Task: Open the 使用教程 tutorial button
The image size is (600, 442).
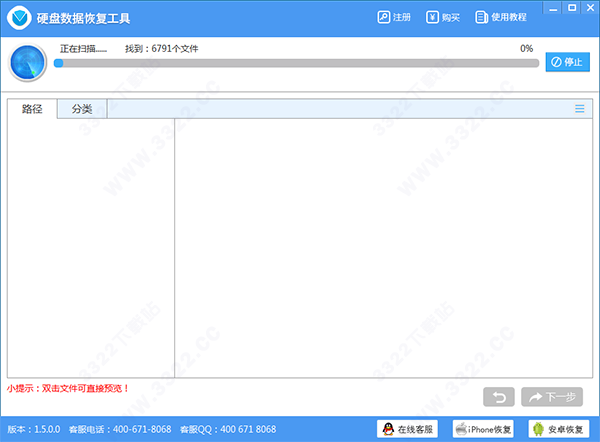Action: (x=501, y=17)
